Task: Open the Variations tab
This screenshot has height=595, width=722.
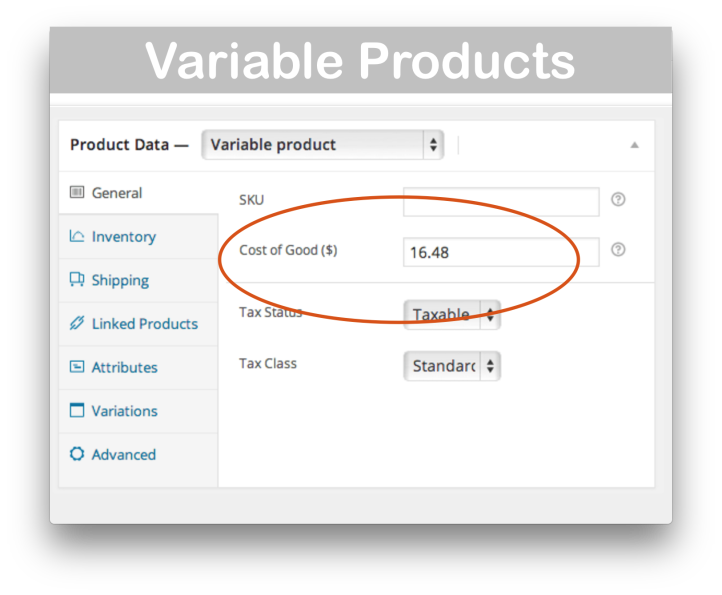Action: [x=124, y=411]
